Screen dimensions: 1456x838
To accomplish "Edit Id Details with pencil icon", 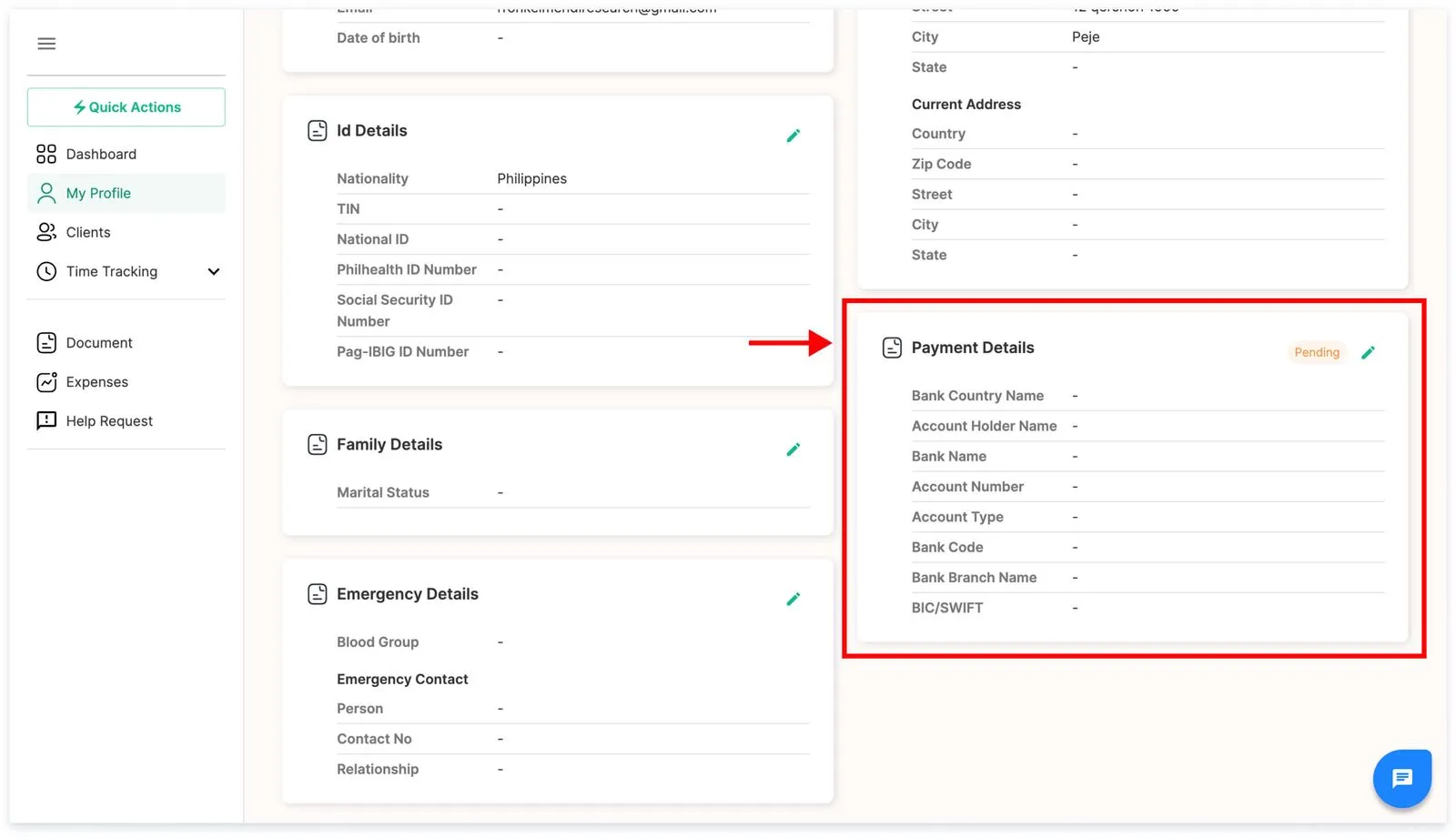I will 794,136.
